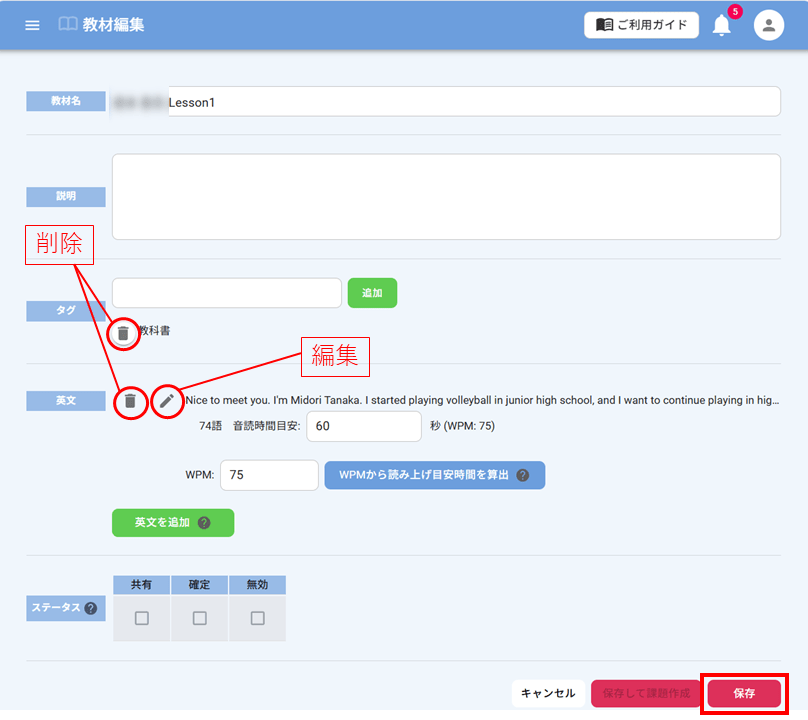The image size is (808, 720).
Task: Click the キャンセル button
Action: click(548, 693)
